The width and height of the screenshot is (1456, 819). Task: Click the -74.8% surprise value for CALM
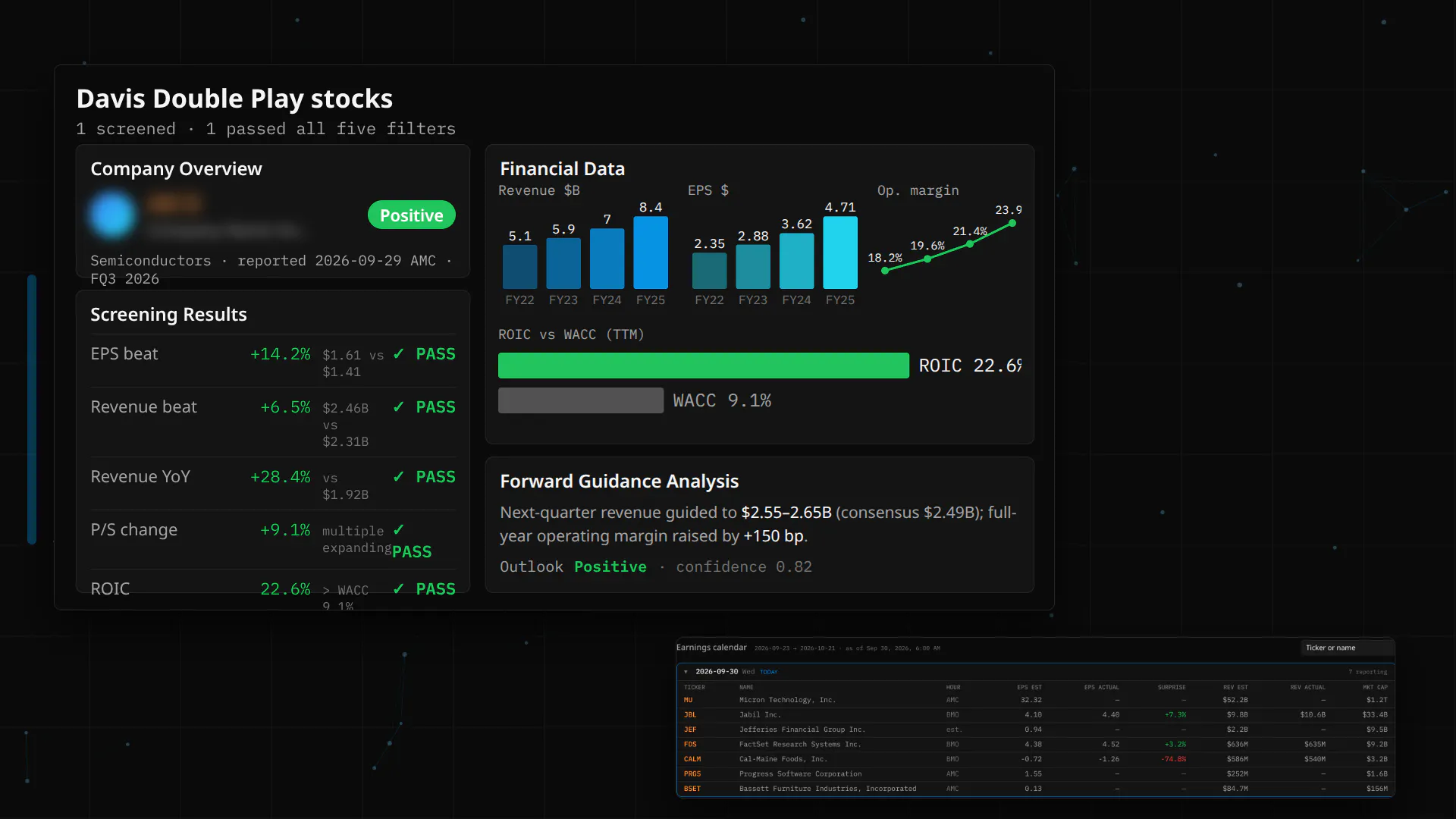pyautogui.click(x=1173, y=759)
